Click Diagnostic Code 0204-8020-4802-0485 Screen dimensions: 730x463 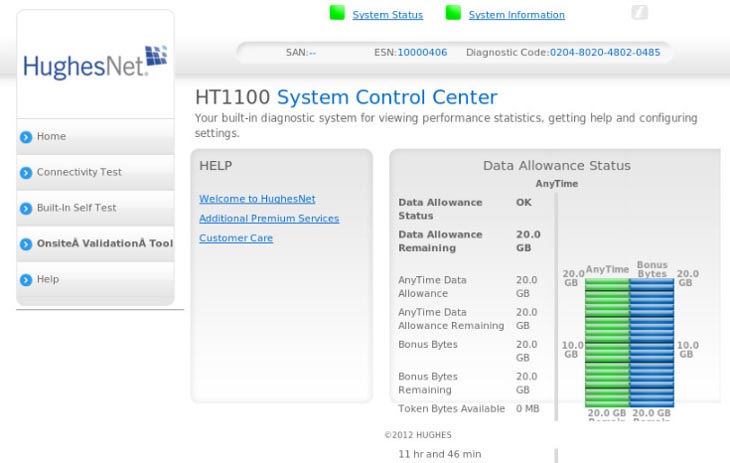tap(605, 52)
